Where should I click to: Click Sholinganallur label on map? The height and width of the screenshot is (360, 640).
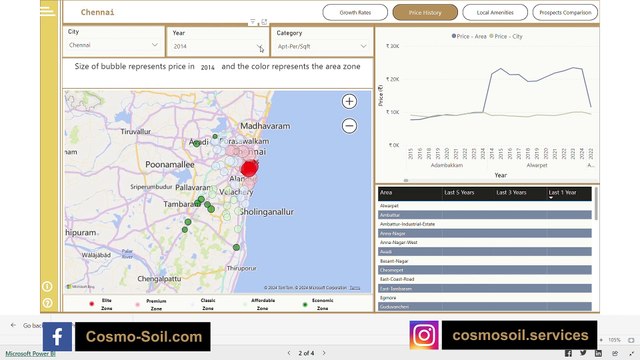pos(267,212)
